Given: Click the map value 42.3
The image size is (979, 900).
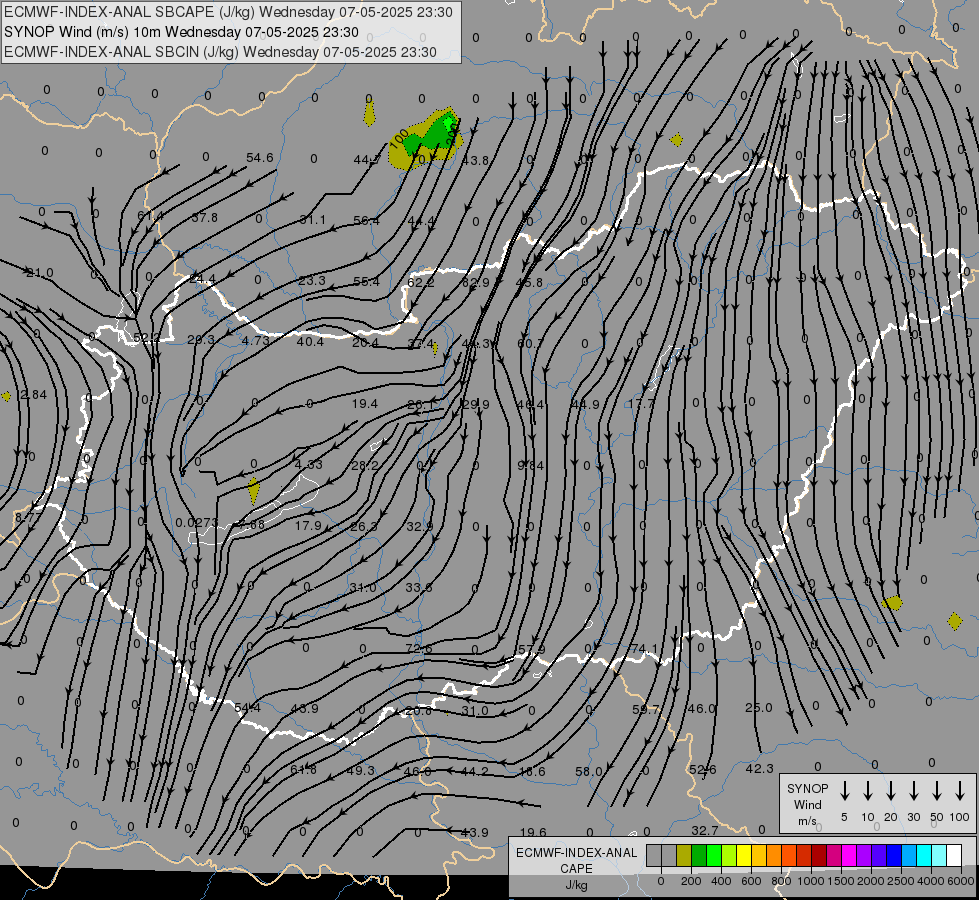Looking at the screenshot, I should 760,768.
